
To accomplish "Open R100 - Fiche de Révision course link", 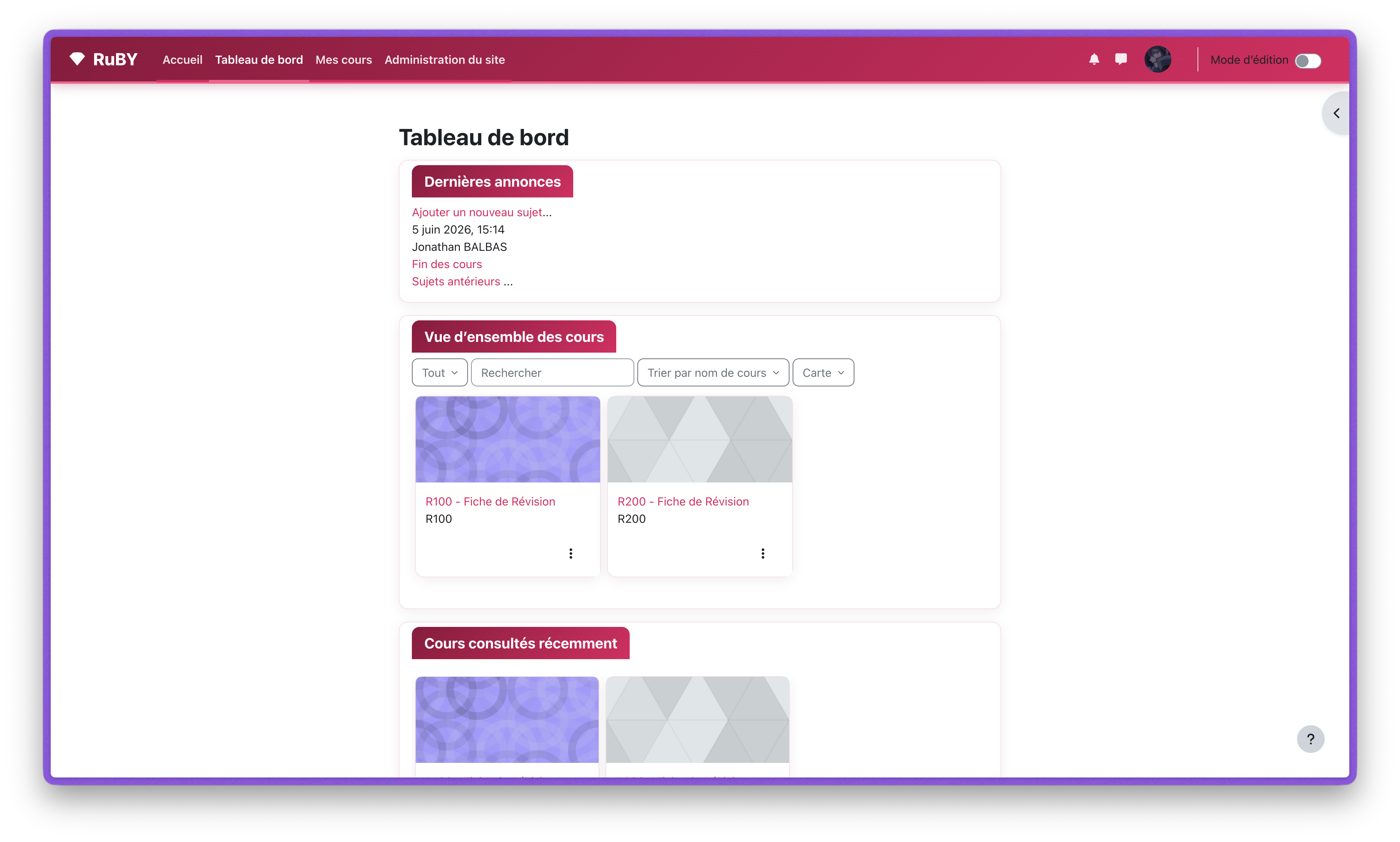I will (490, 502).
